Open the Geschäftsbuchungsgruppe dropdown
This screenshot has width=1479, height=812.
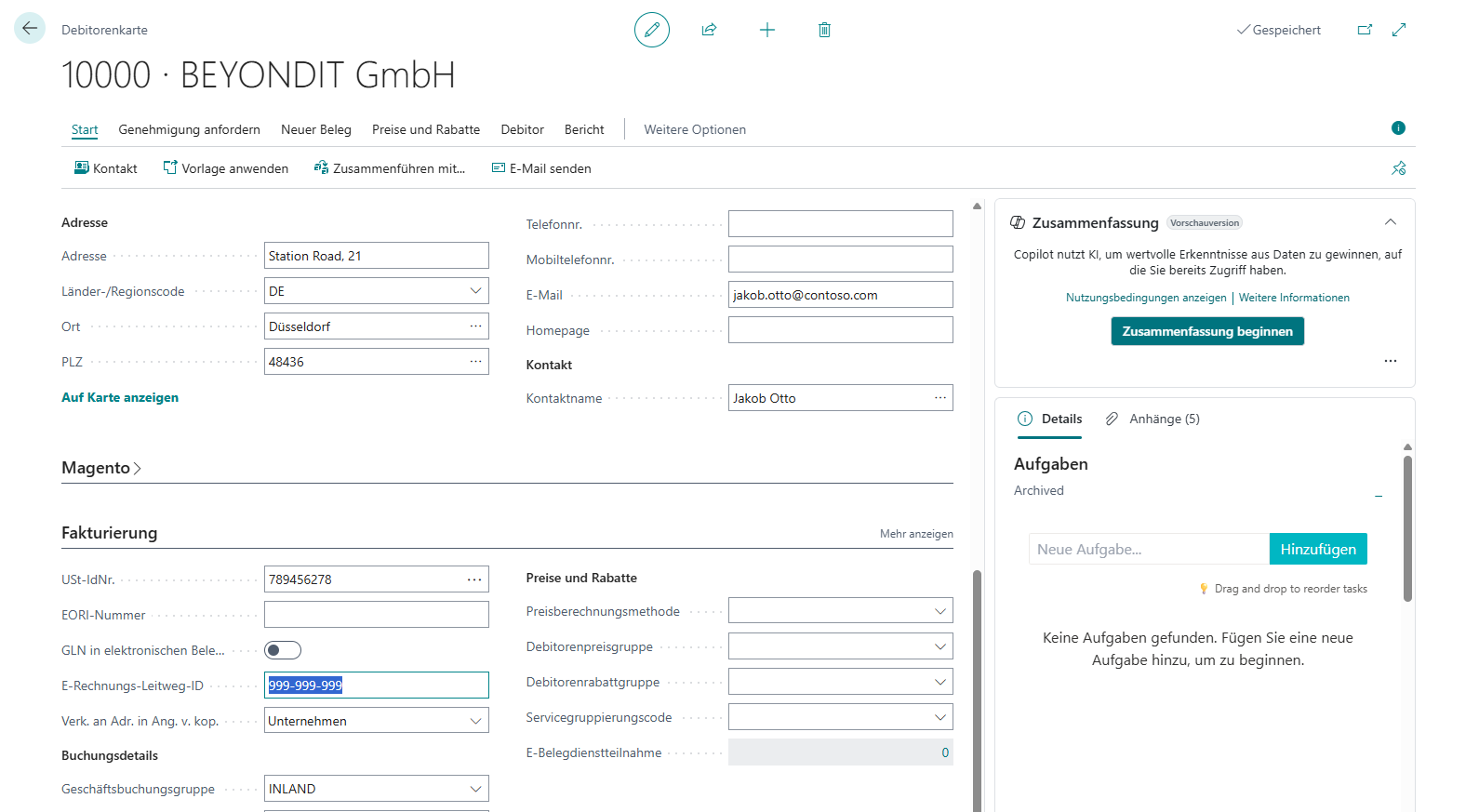pyautogui.click(x=475, y=789)
